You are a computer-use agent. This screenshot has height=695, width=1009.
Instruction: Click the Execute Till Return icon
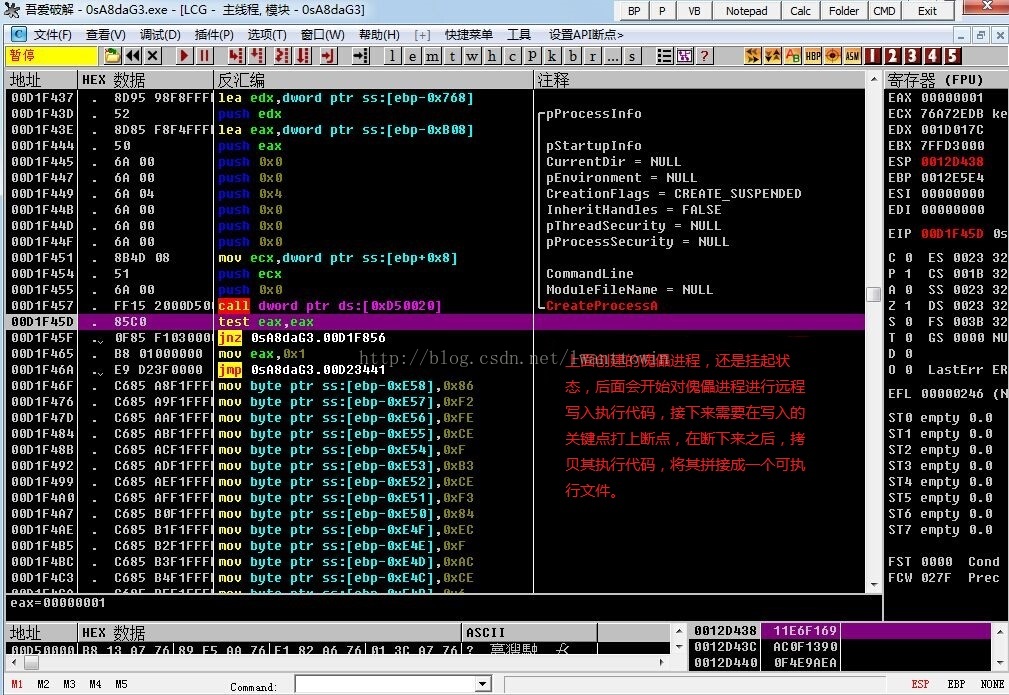(329, 56)
